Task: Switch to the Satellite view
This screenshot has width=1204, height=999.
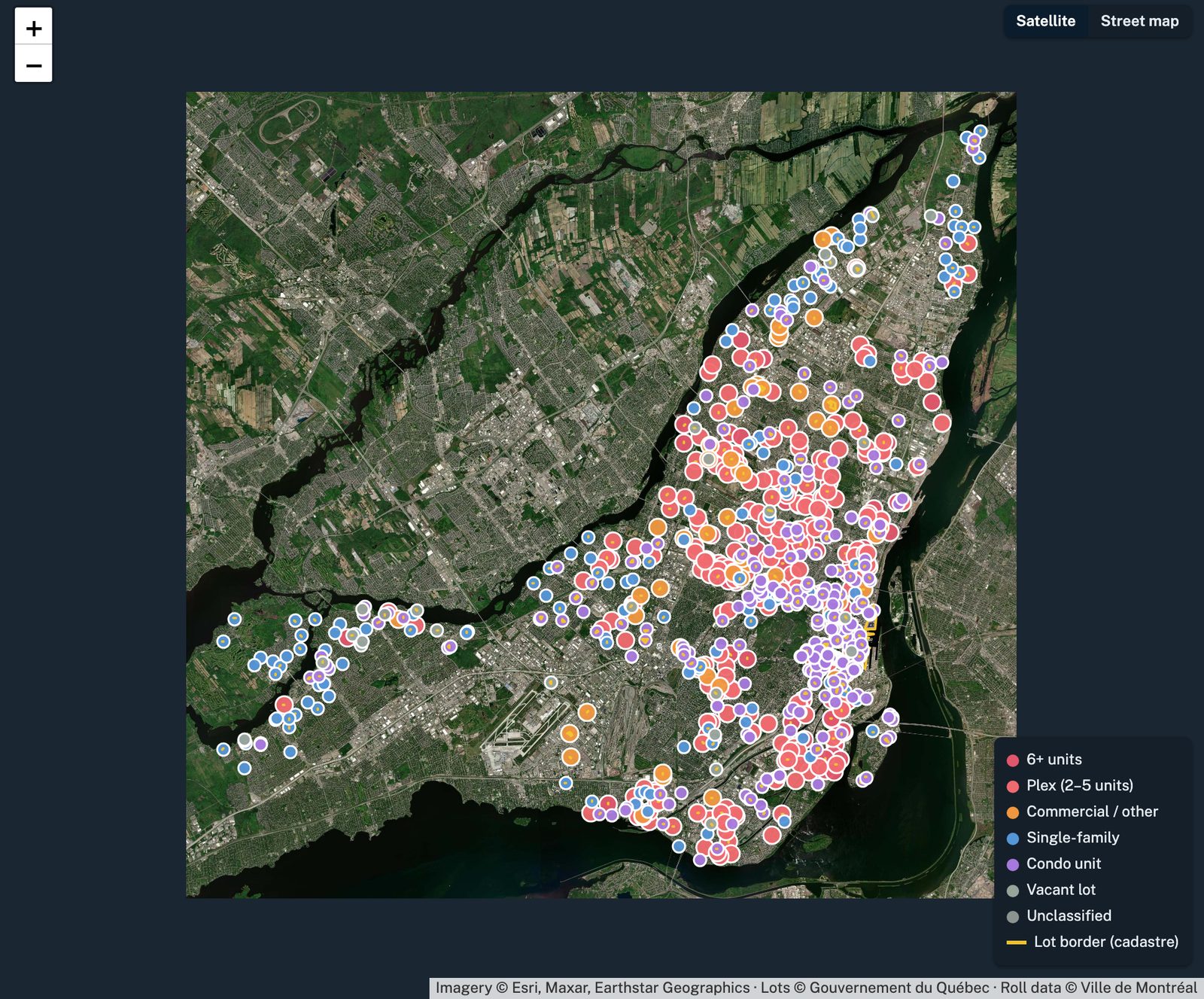Action: (x=1045, y=21)
